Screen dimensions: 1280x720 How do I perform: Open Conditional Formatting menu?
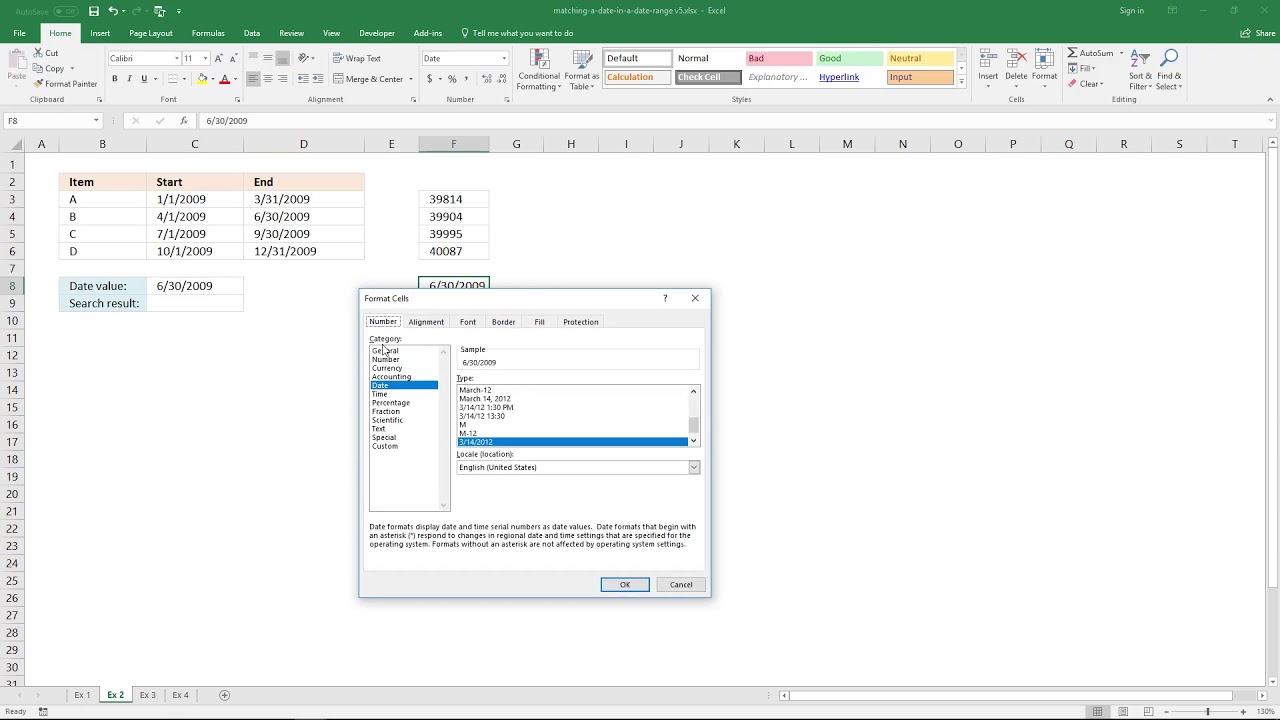539,70
